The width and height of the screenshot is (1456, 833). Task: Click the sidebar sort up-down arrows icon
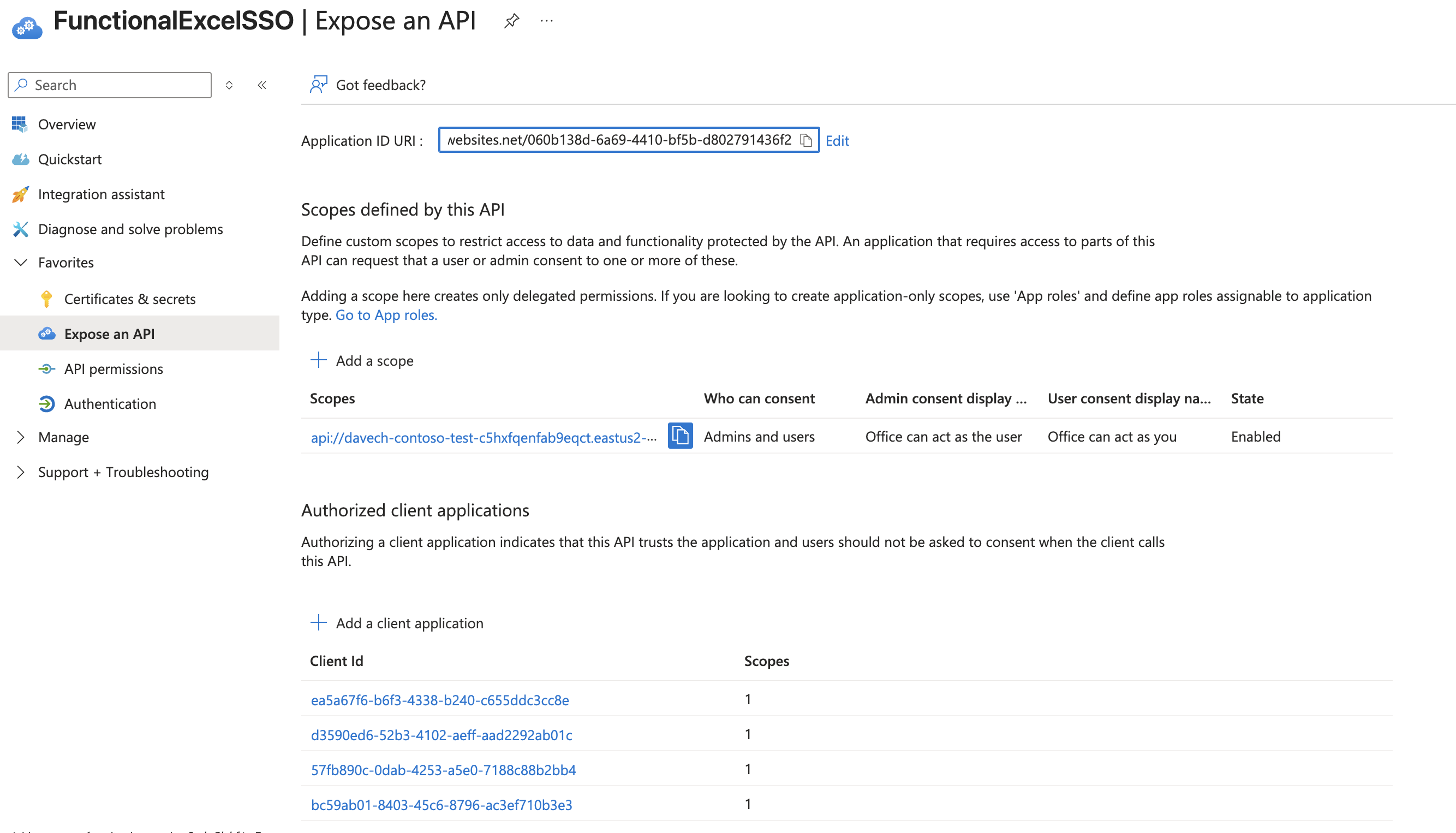pyautogui.click(x=229, y=85)
